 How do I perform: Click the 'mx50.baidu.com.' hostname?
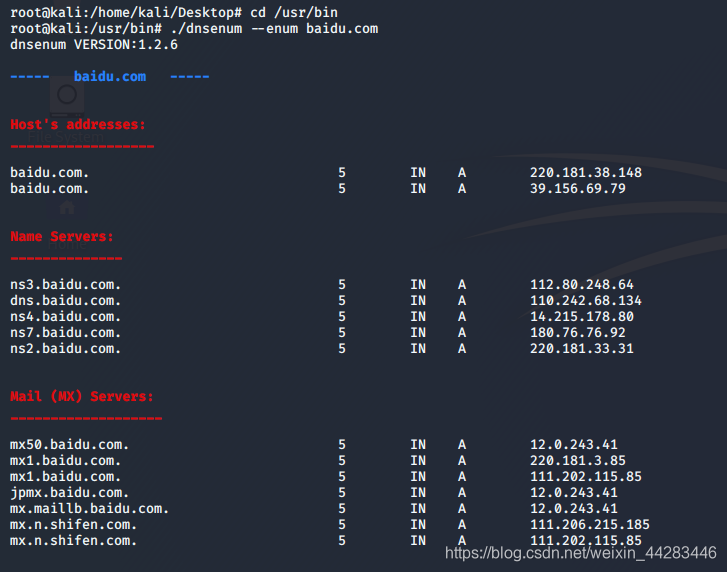[x=70, y=445]
